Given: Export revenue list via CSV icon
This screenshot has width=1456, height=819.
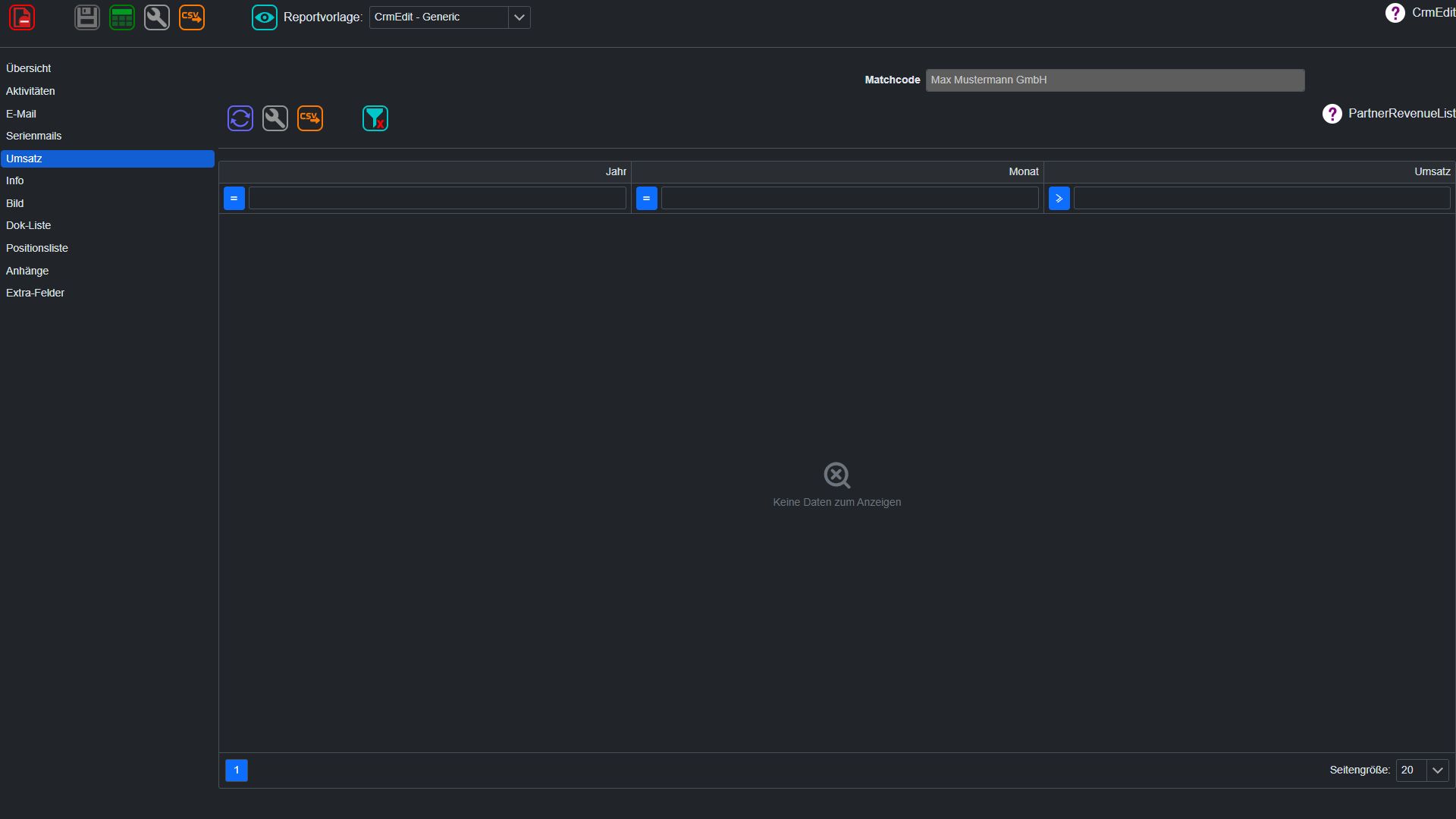Looking at the screenshot, I should click(x=310, y=118).
